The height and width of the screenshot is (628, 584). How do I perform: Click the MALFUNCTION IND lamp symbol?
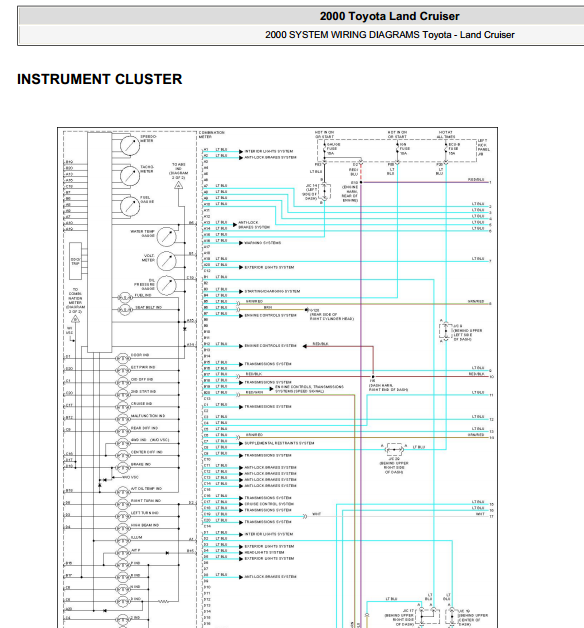click(x=123, y=419)
